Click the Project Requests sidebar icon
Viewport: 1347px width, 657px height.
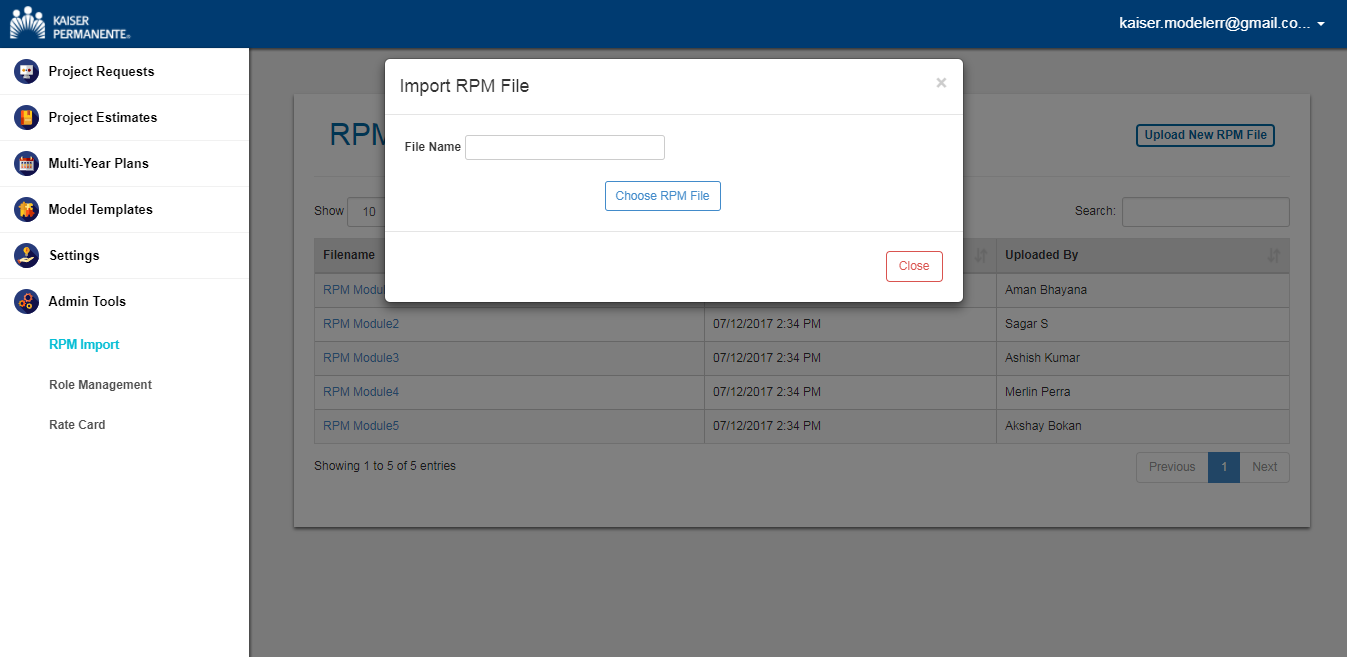tap(26, 72)
